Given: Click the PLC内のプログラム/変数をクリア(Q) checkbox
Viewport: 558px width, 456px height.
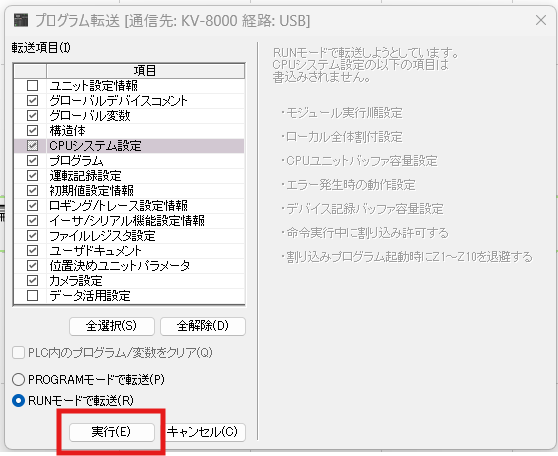Looking at the screenshot, I should click(18, 353).
